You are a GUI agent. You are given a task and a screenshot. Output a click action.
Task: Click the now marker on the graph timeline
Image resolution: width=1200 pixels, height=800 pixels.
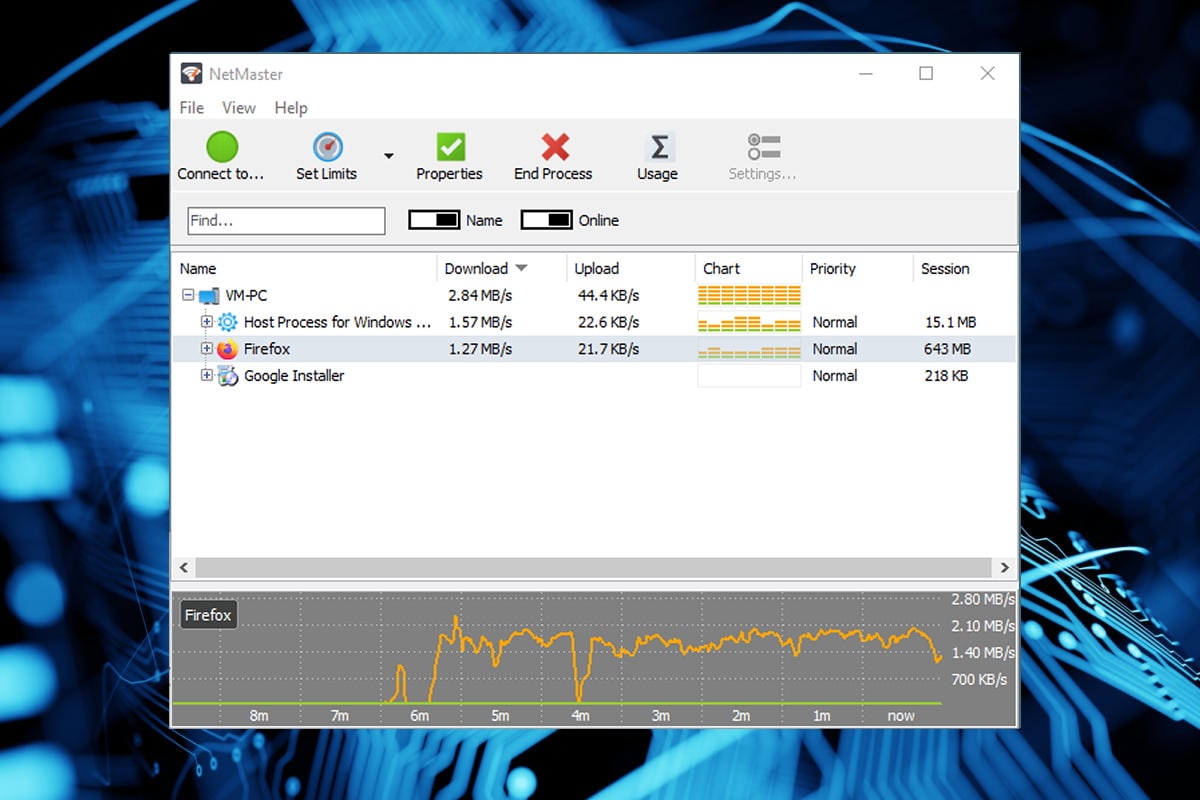[901, 715]
